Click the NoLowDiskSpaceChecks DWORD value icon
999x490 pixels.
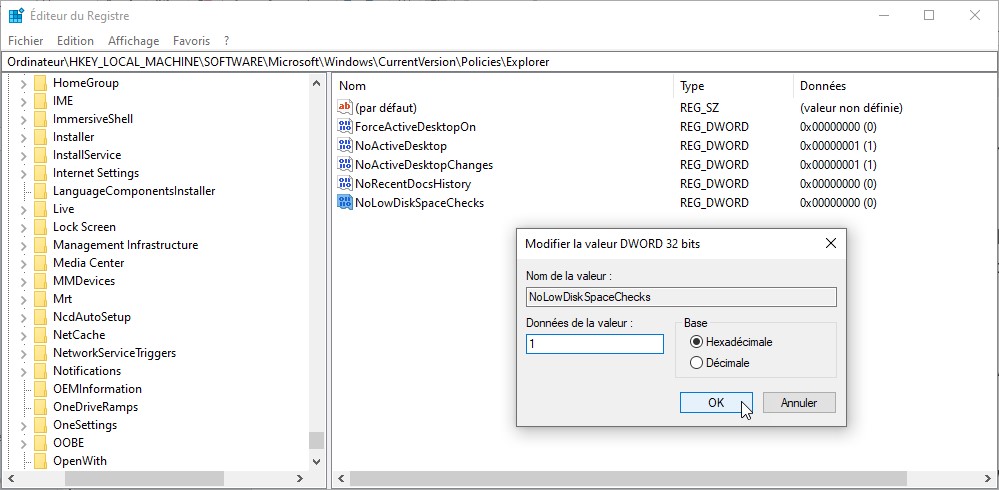click(x=345, y=203)
